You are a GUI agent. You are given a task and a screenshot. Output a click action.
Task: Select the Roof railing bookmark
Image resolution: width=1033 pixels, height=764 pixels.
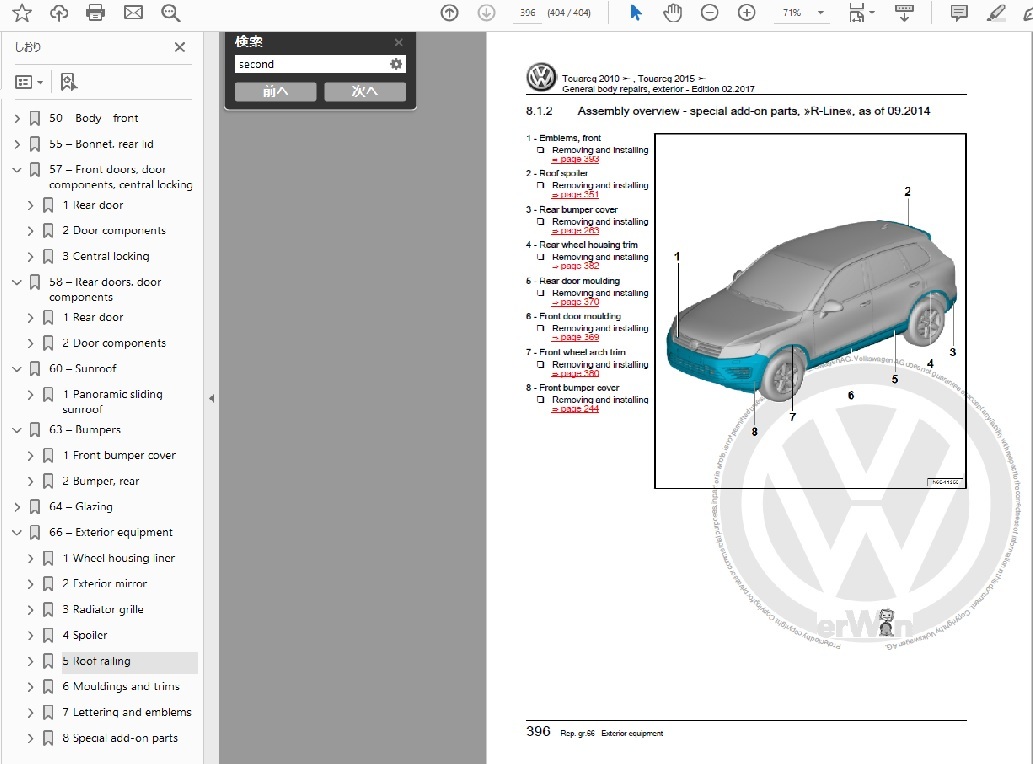coord(96,661)
